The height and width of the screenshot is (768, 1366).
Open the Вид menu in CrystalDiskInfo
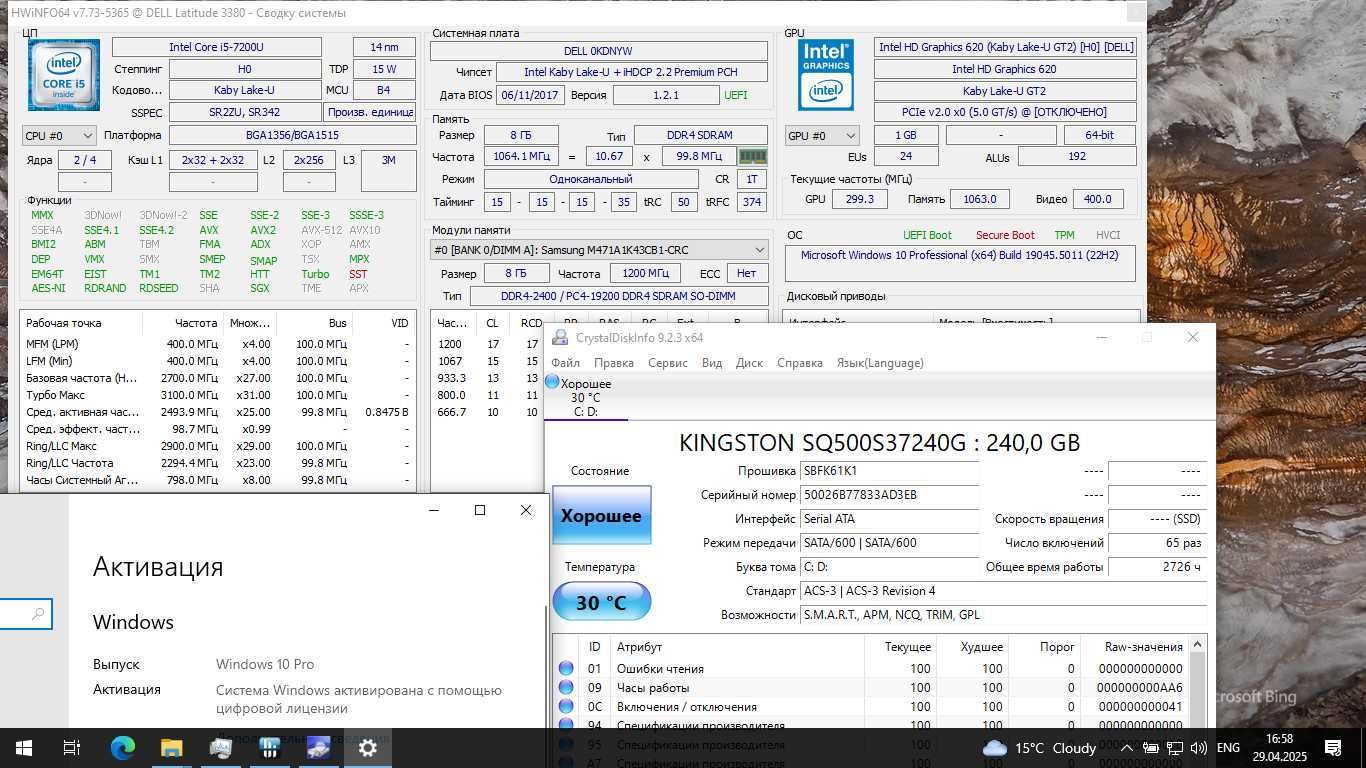712,363
